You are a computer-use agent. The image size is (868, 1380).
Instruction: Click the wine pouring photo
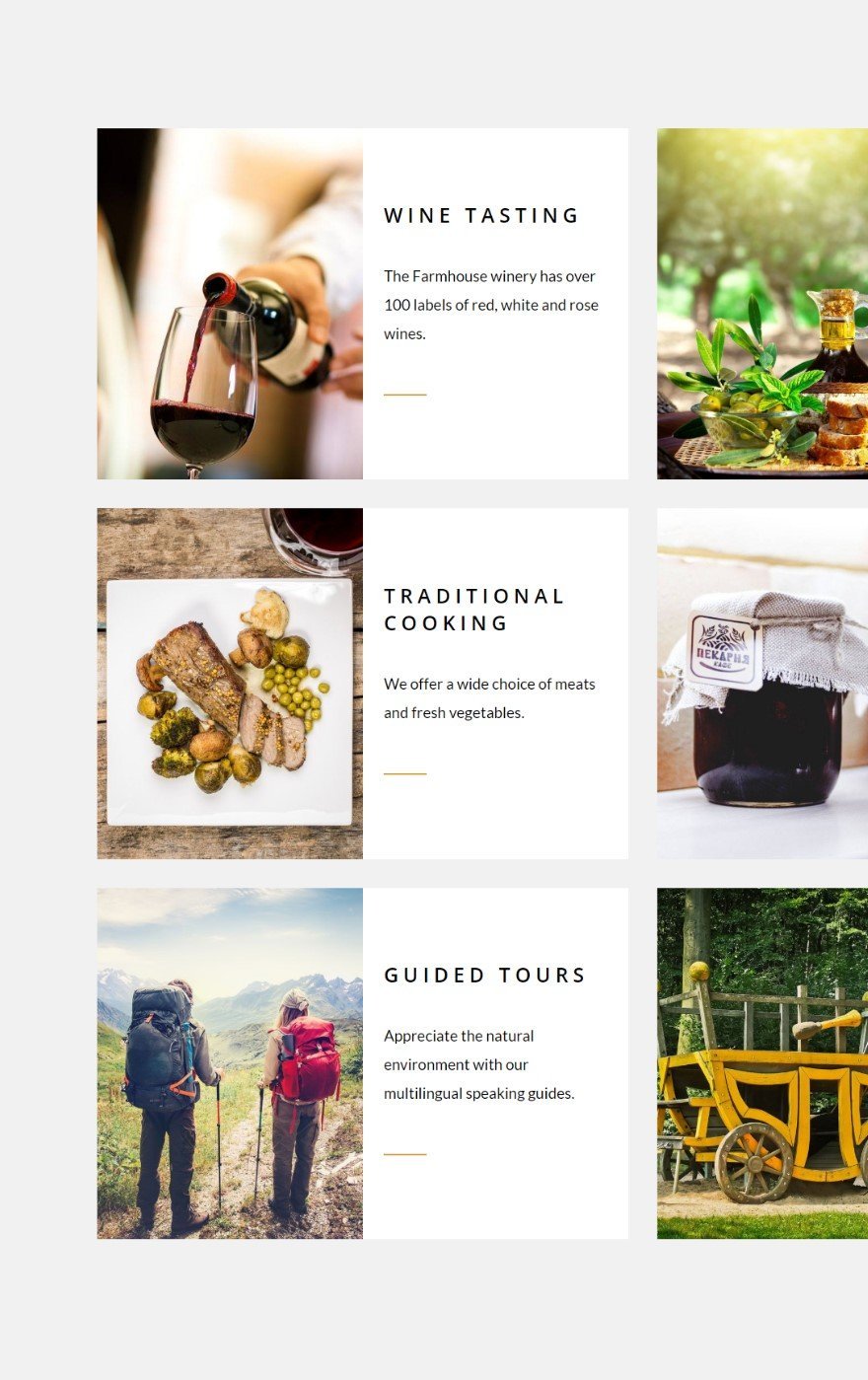click(x=230, y=304)
